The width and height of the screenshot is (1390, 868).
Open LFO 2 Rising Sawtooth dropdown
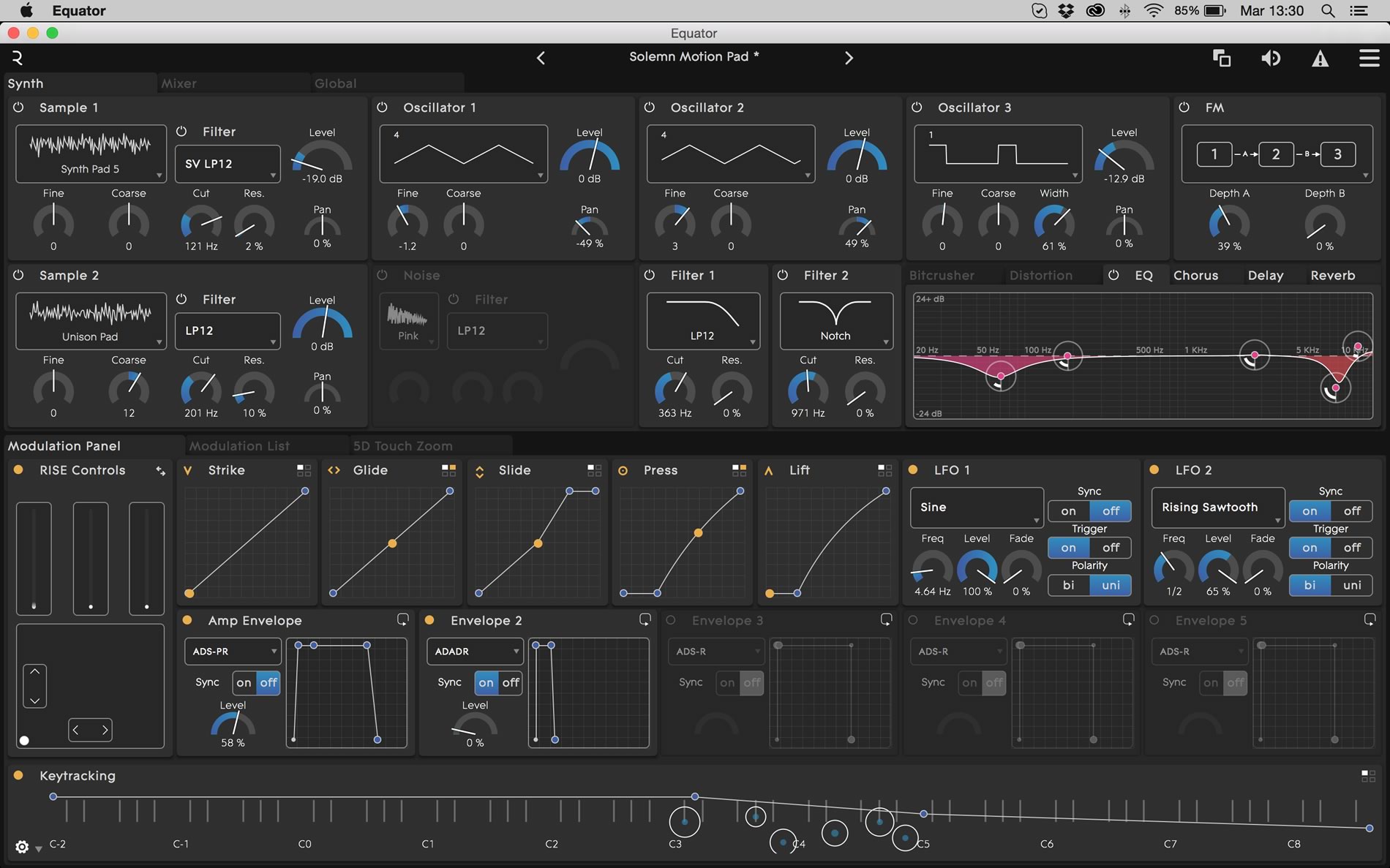pyautogui.click(x=1218, y=507)
